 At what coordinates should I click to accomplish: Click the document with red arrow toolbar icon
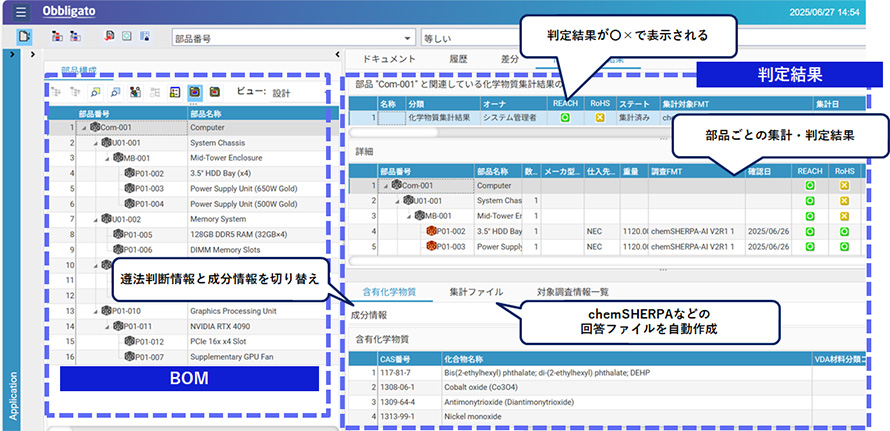[x=110, y=36]
